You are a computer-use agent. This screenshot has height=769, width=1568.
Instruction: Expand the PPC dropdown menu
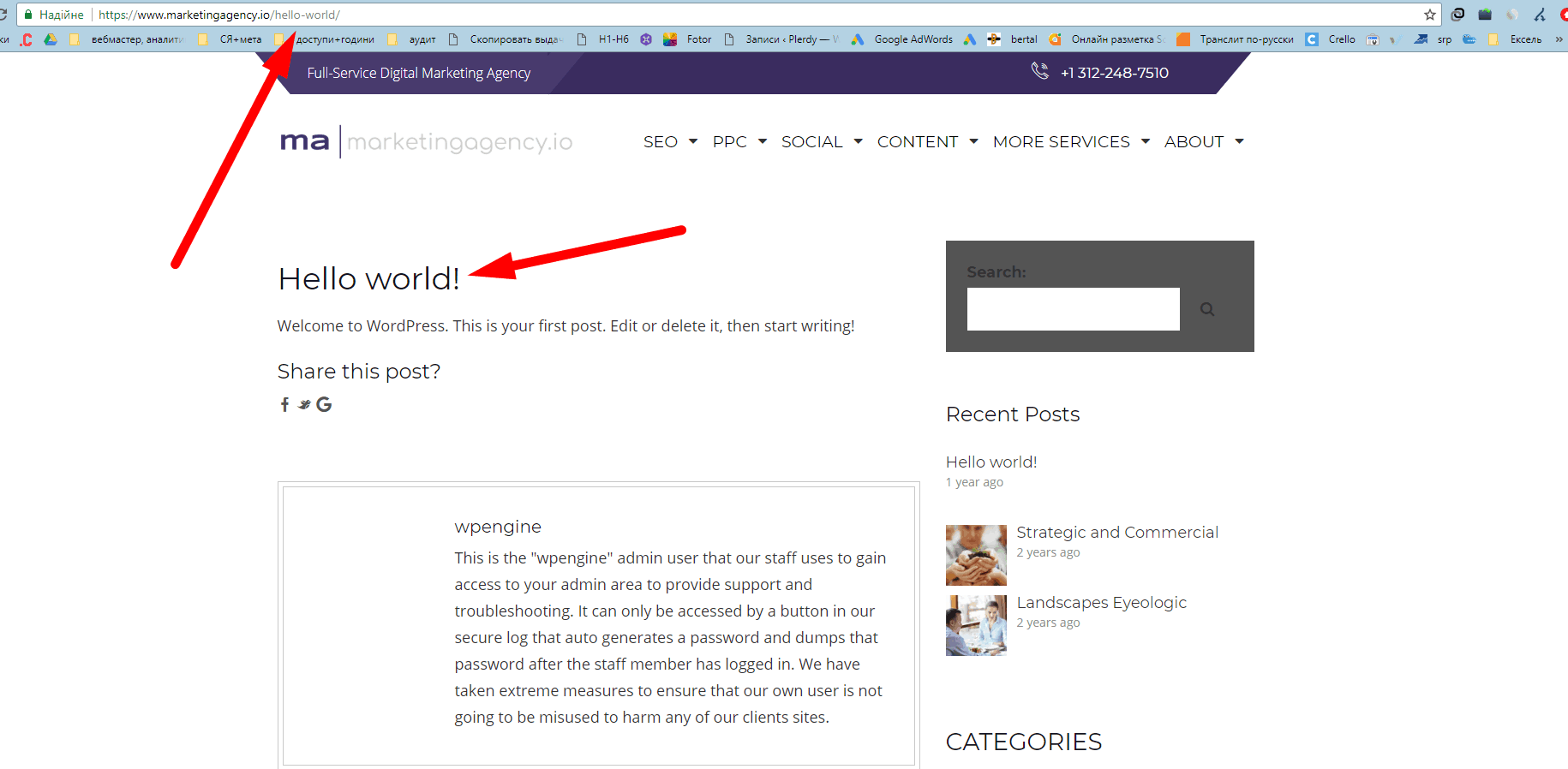click(739, 142)
